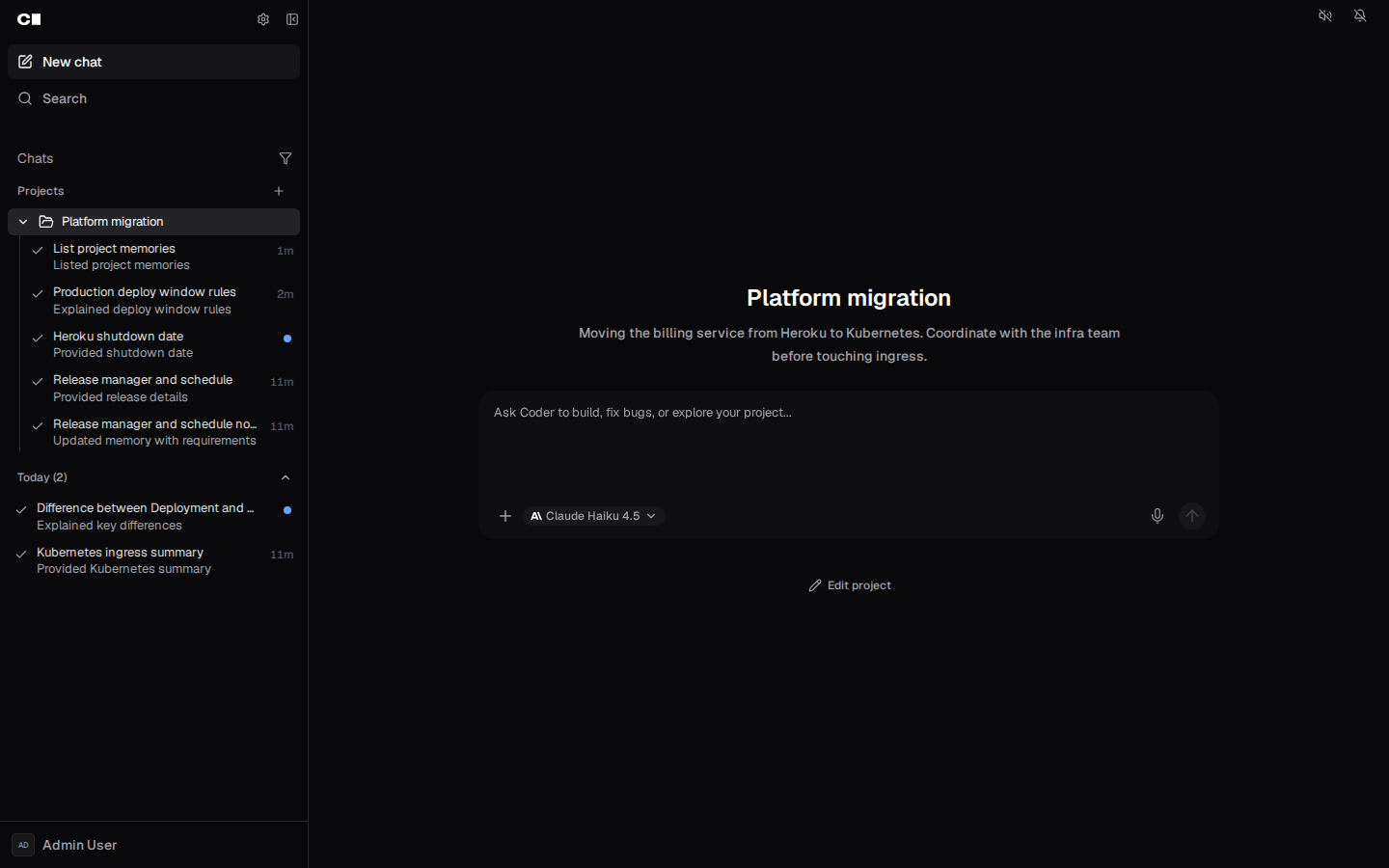Add an attachment with the plus button

505,516
